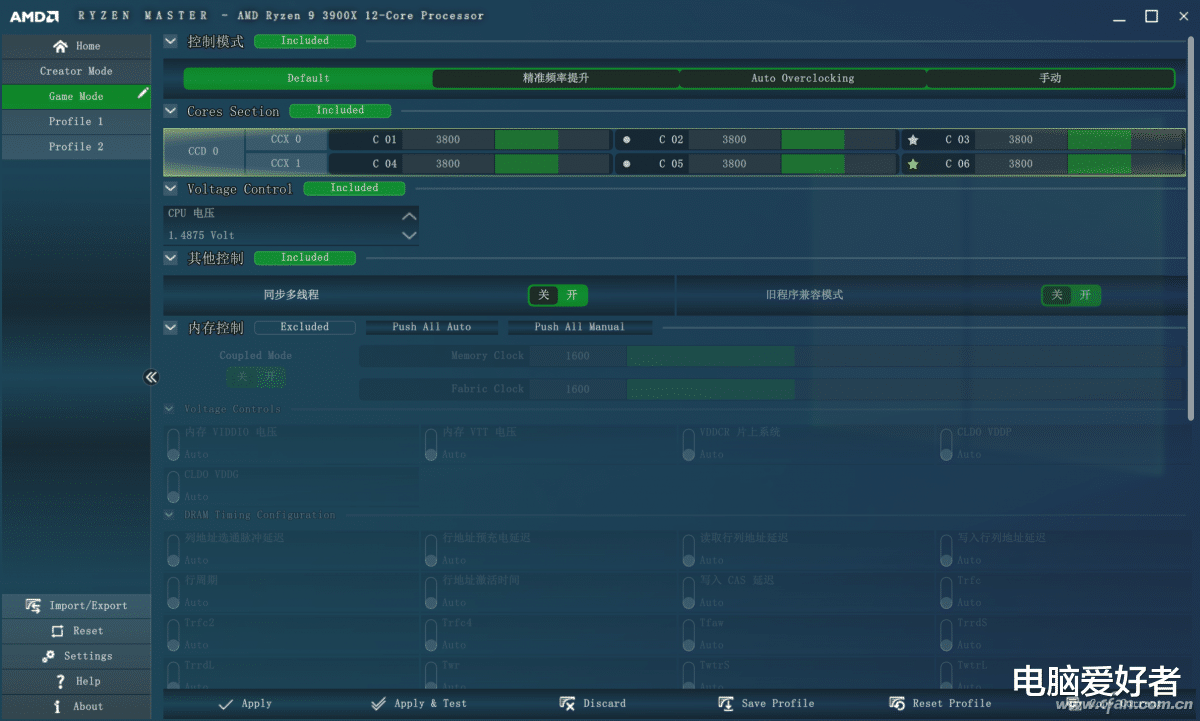Toggle 旧程序兼容模式 switch
This screenshot has height=721, width=1200.
1071,295
